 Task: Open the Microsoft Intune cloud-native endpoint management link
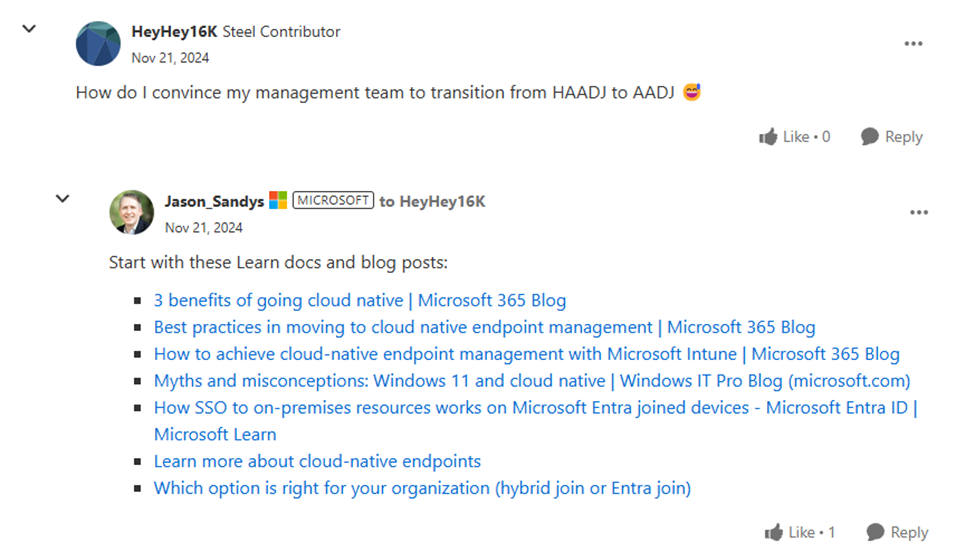pyautogui.click(x=526, y=354)
